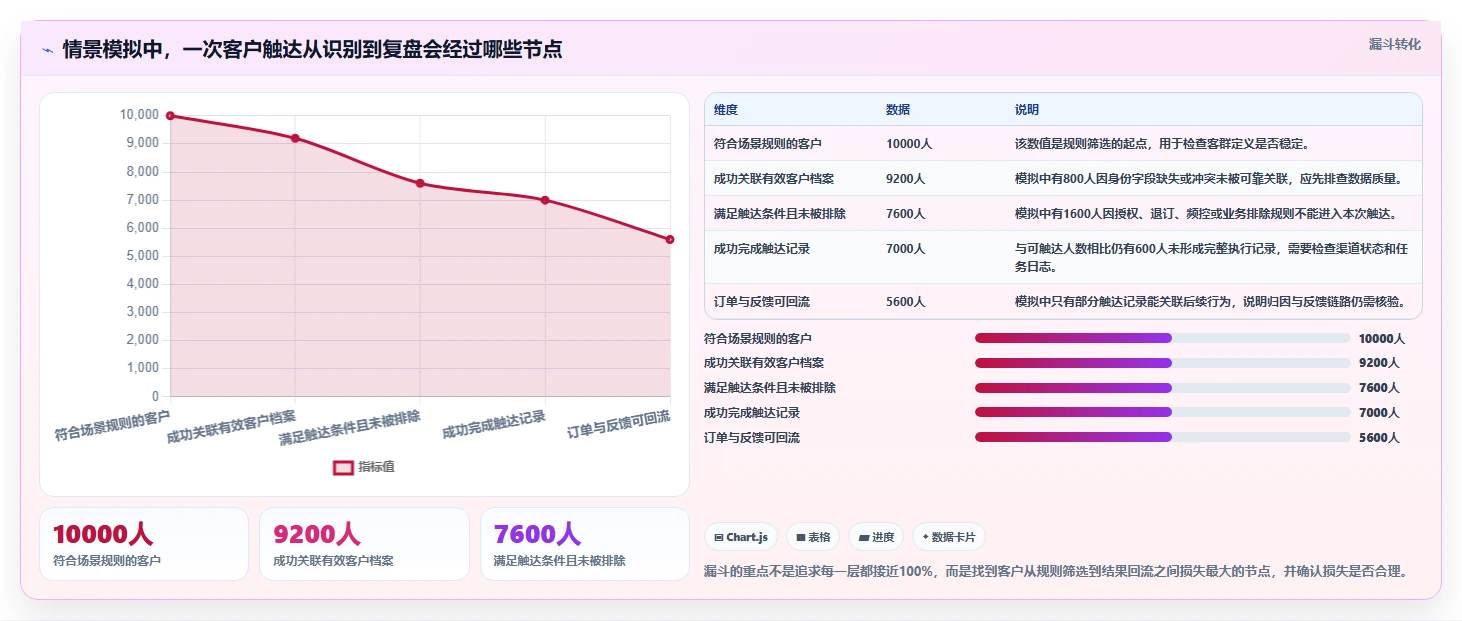
Task: Click the chart point for 符合场景规则的客户
Action: click(x=170, y=116)
